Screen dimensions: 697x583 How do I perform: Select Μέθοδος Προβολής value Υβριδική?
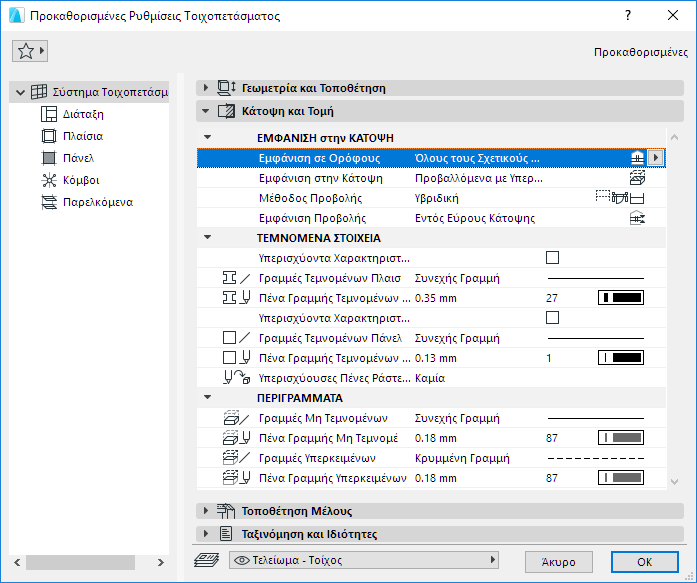[x=437, y=198]
